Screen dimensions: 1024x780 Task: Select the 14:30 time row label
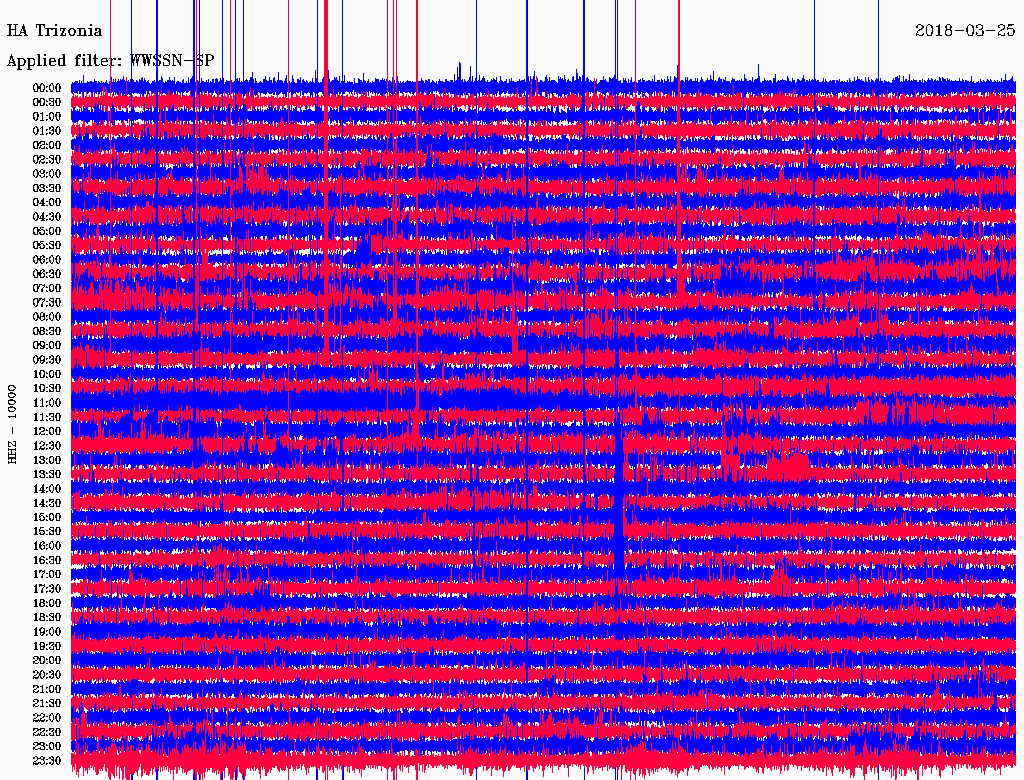point(47,503)
